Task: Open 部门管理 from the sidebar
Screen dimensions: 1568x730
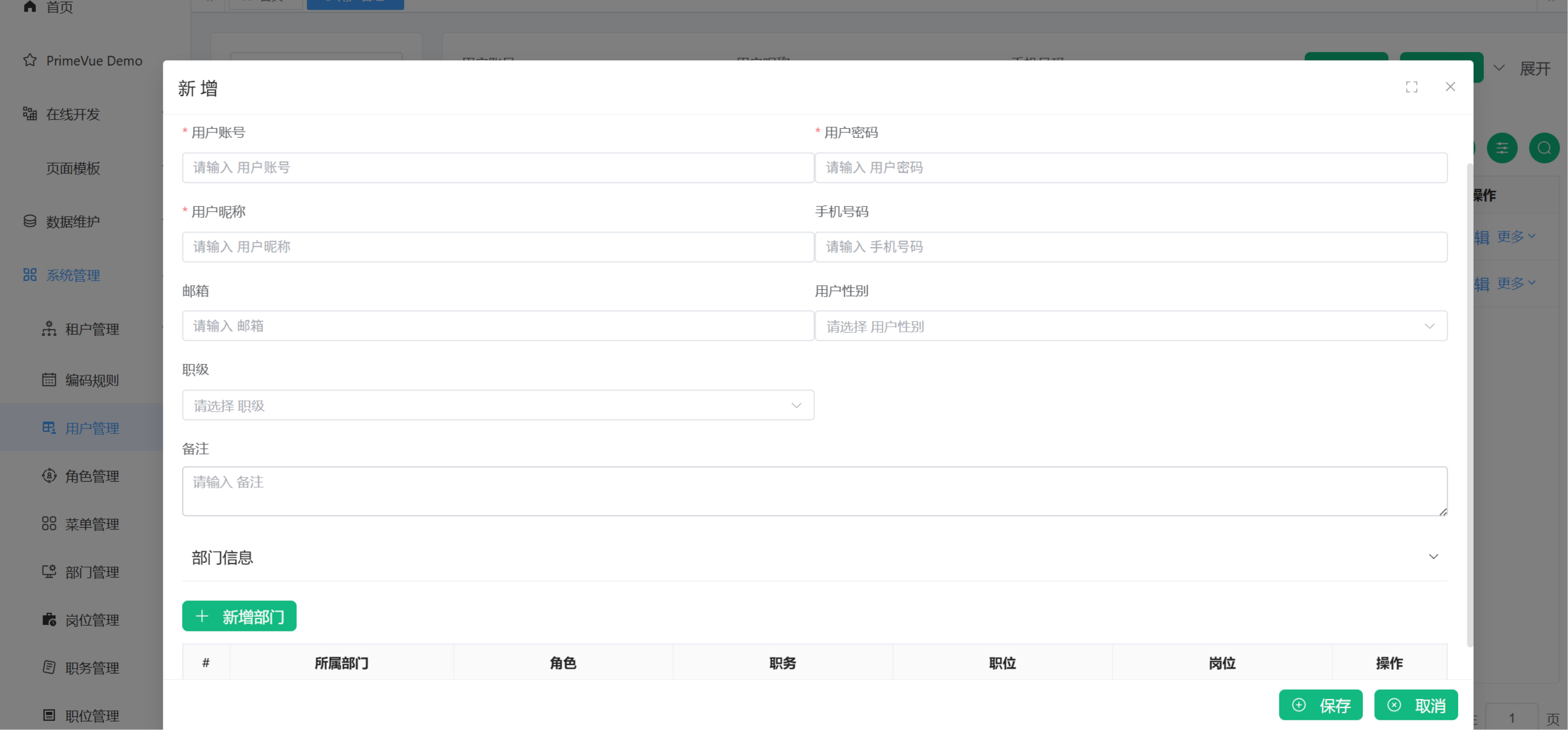Action: pyautogui.click(x=91, y=572)
